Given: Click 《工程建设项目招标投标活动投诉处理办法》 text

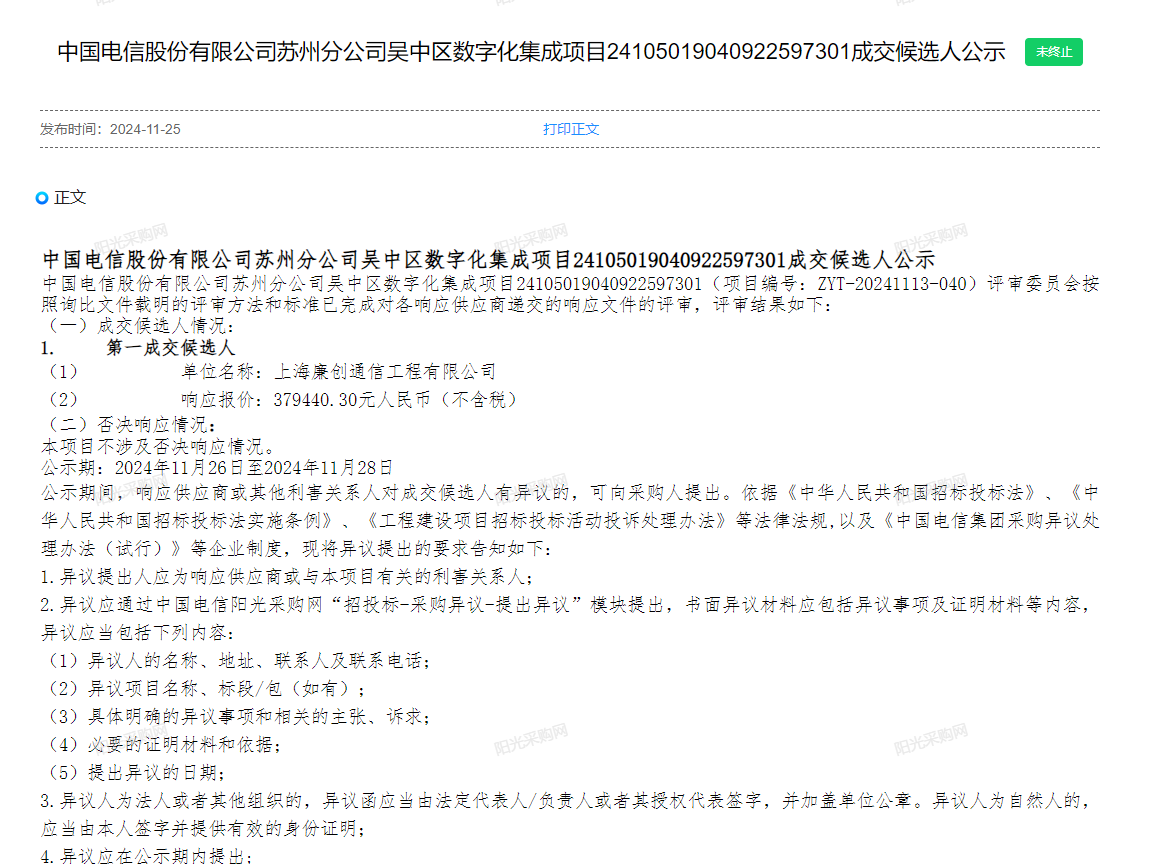Looking at the screenshot, I should pyautogui.click(x=546, y=520).
